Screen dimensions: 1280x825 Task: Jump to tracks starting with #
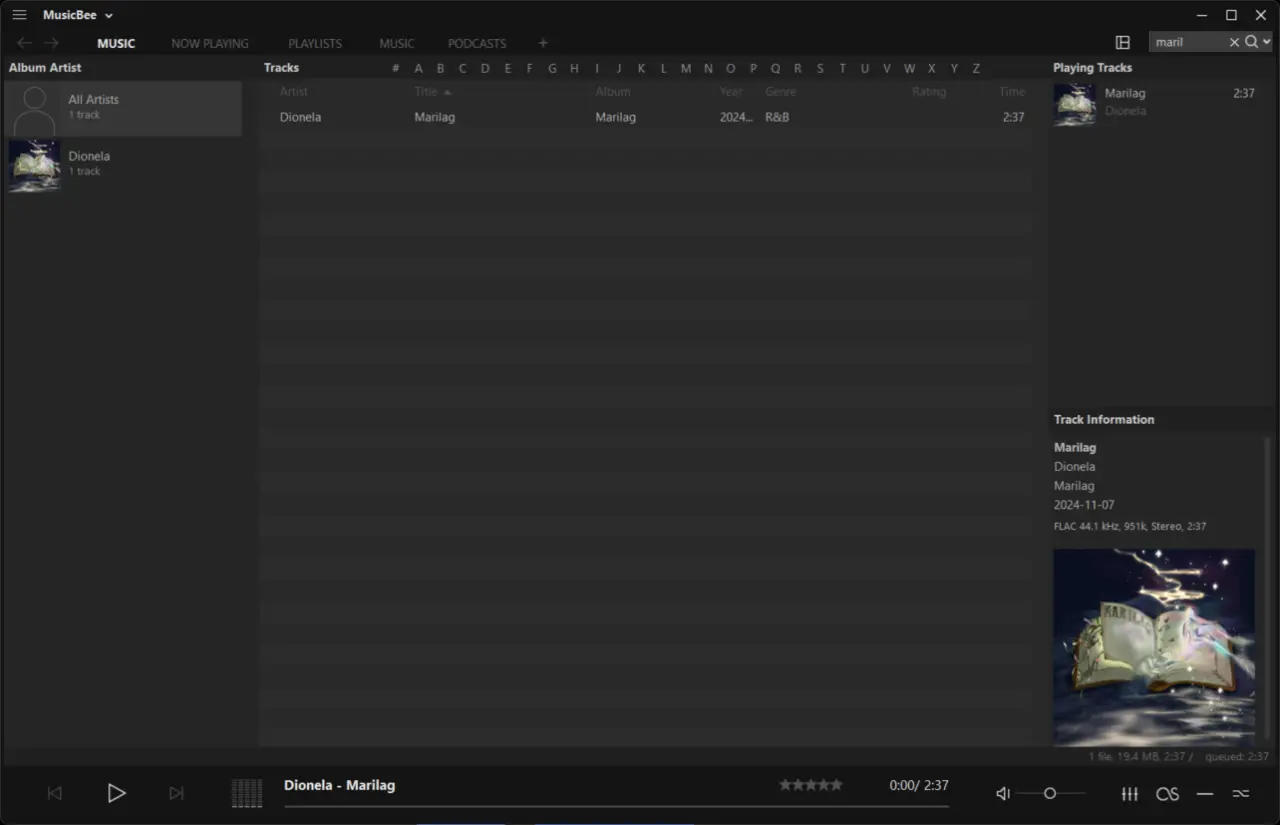pos(396,68)
